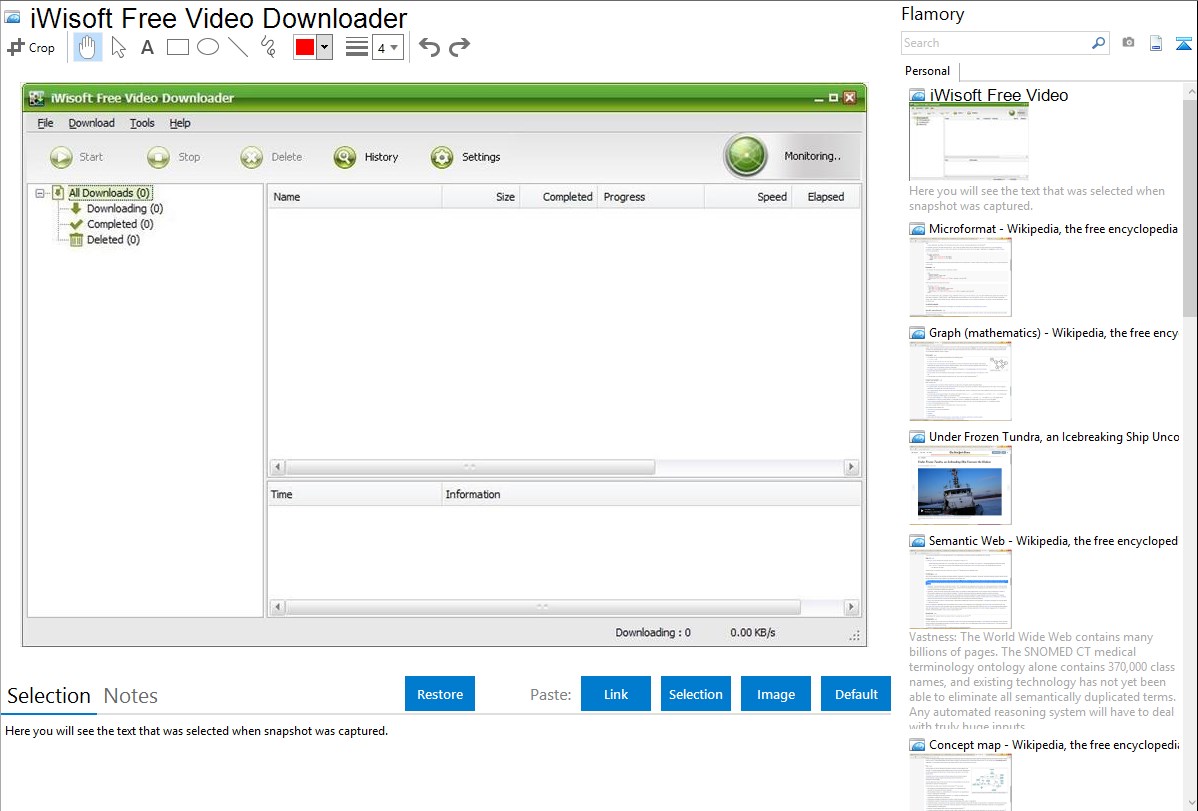
Task: Click the page document icon
Action: 1156,43
